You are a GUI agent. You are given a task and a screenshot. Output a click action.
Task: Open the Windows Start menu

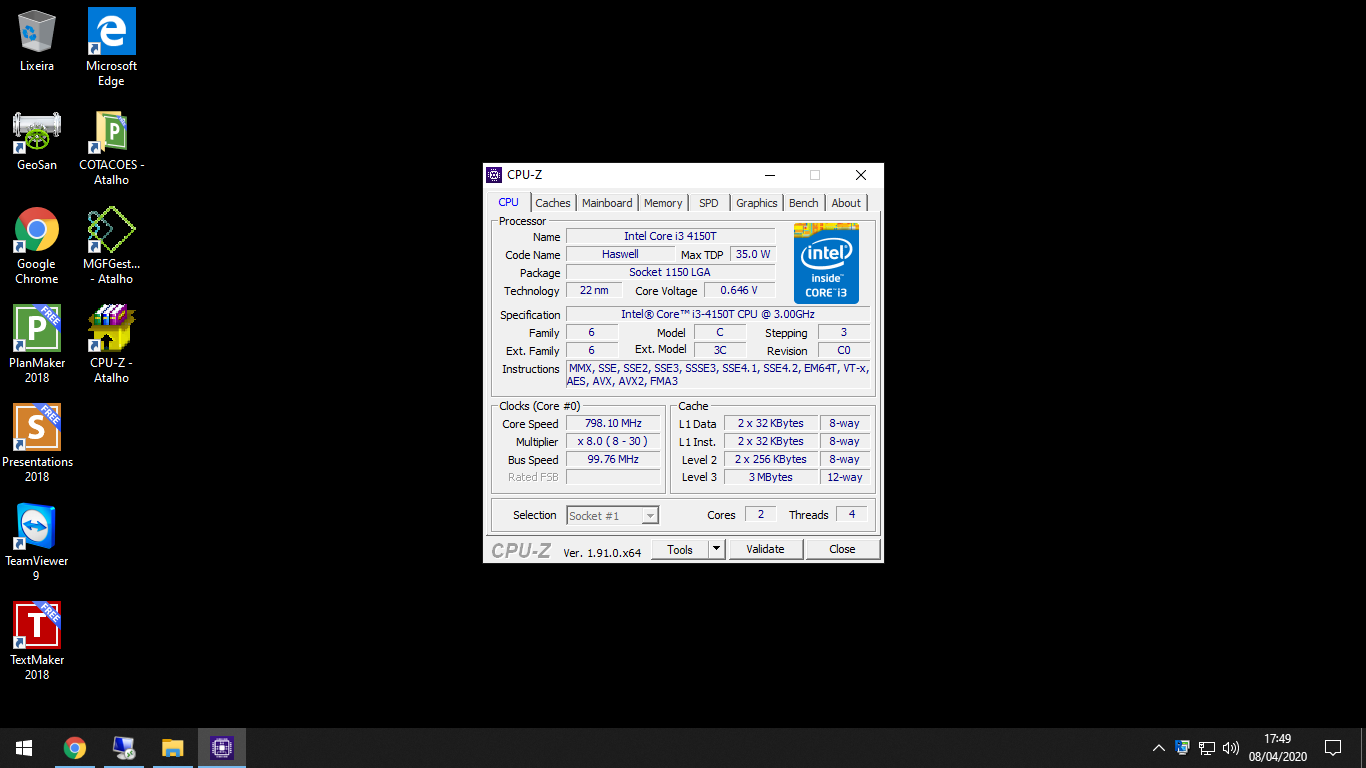[24, 748]
